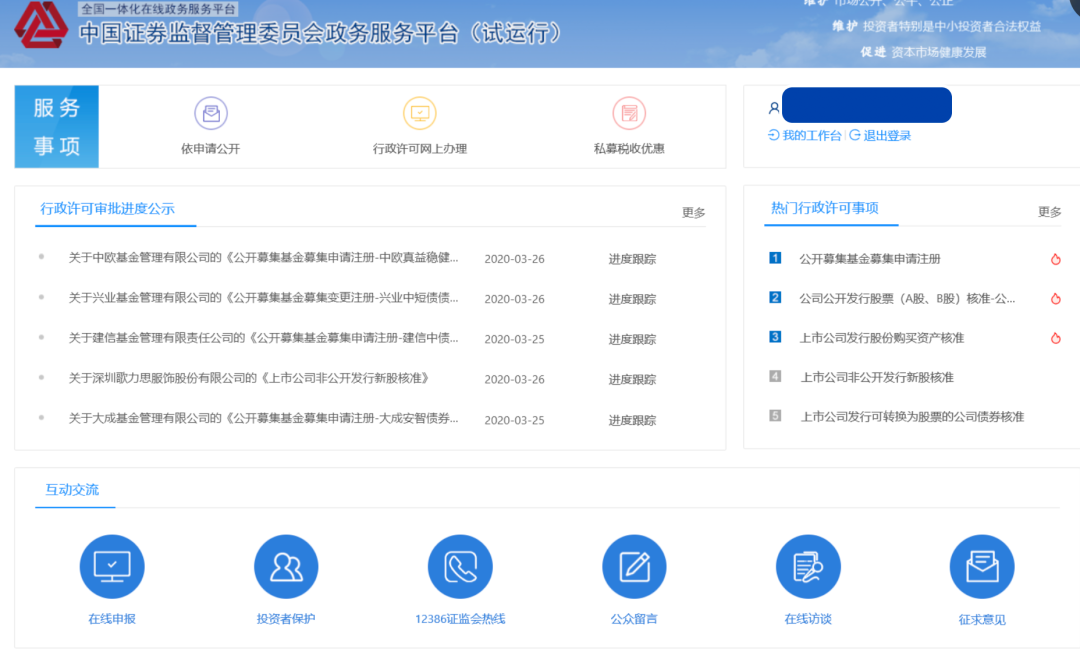Image resolution: width=1080 pixels, height=652 pixels.
Task: Click rank badge 4 in the hot list
Action: [775, 377]
